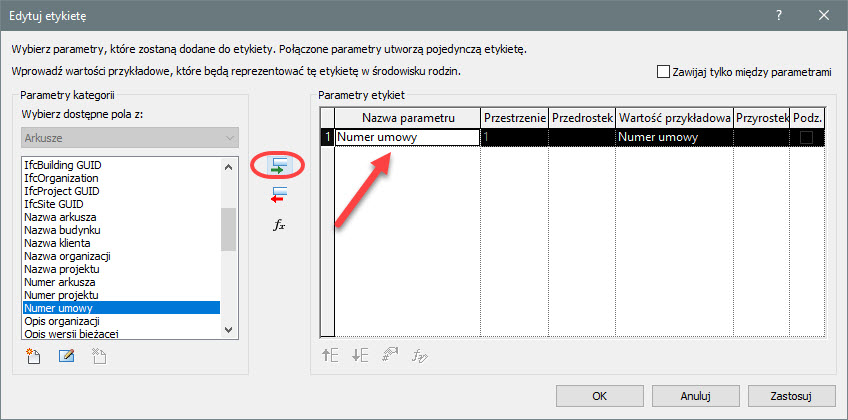Click the Wartość przykładowa cell in row 1

coord(674,138)
